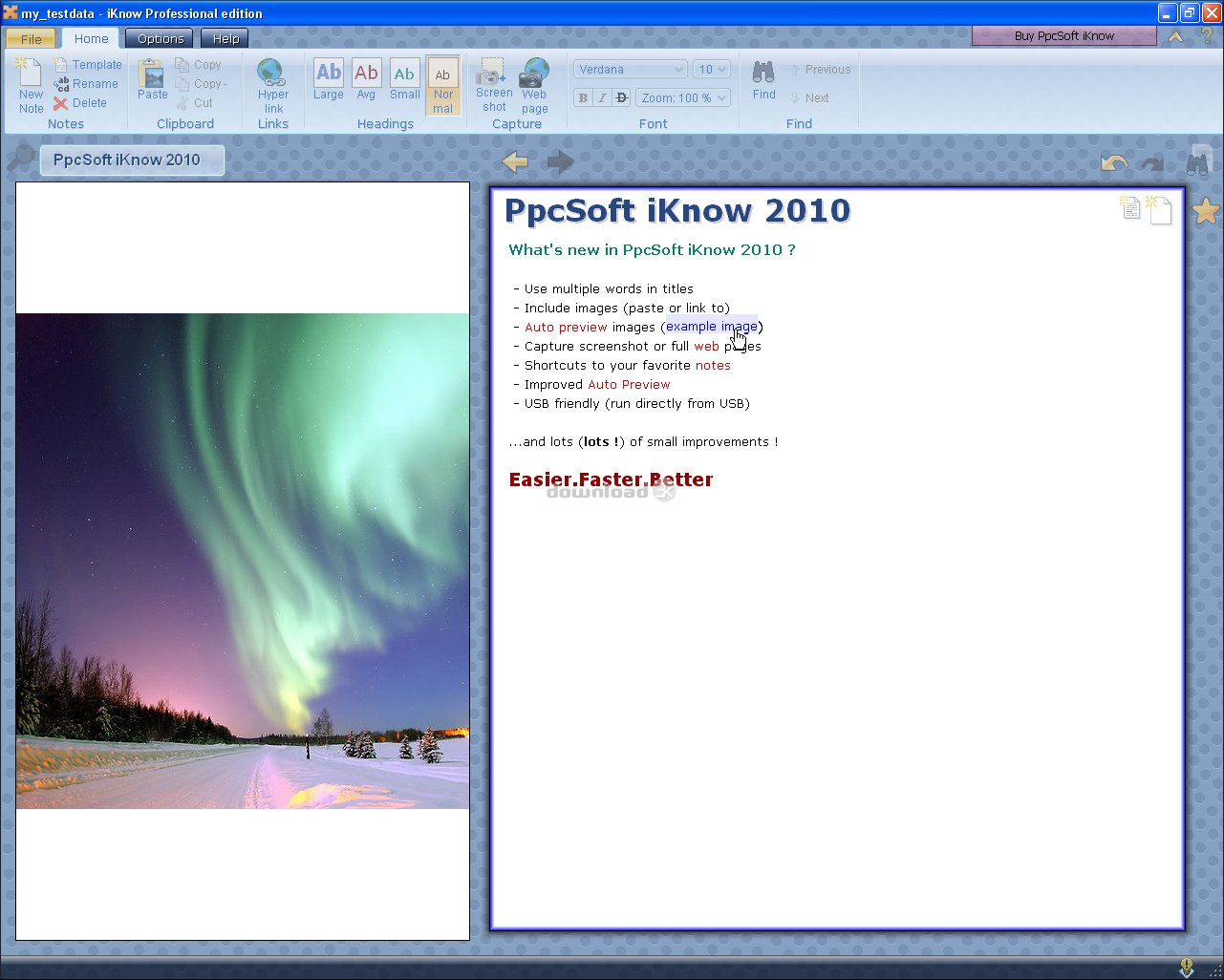Image resolution: width=1224 pixels, height=980 pixels.
Task: Click the aurora preview image
Action: [243, 561]
